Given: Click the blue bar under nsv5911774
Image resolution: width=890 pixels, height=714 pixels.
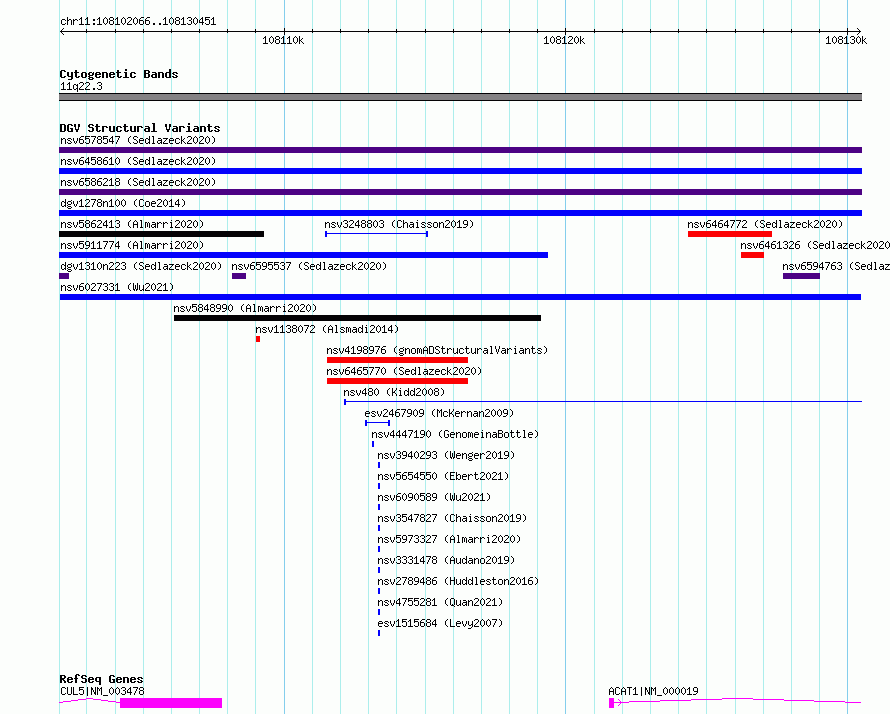Looking at the screenshot, I should pyautogui.click(x=304, y=255).
